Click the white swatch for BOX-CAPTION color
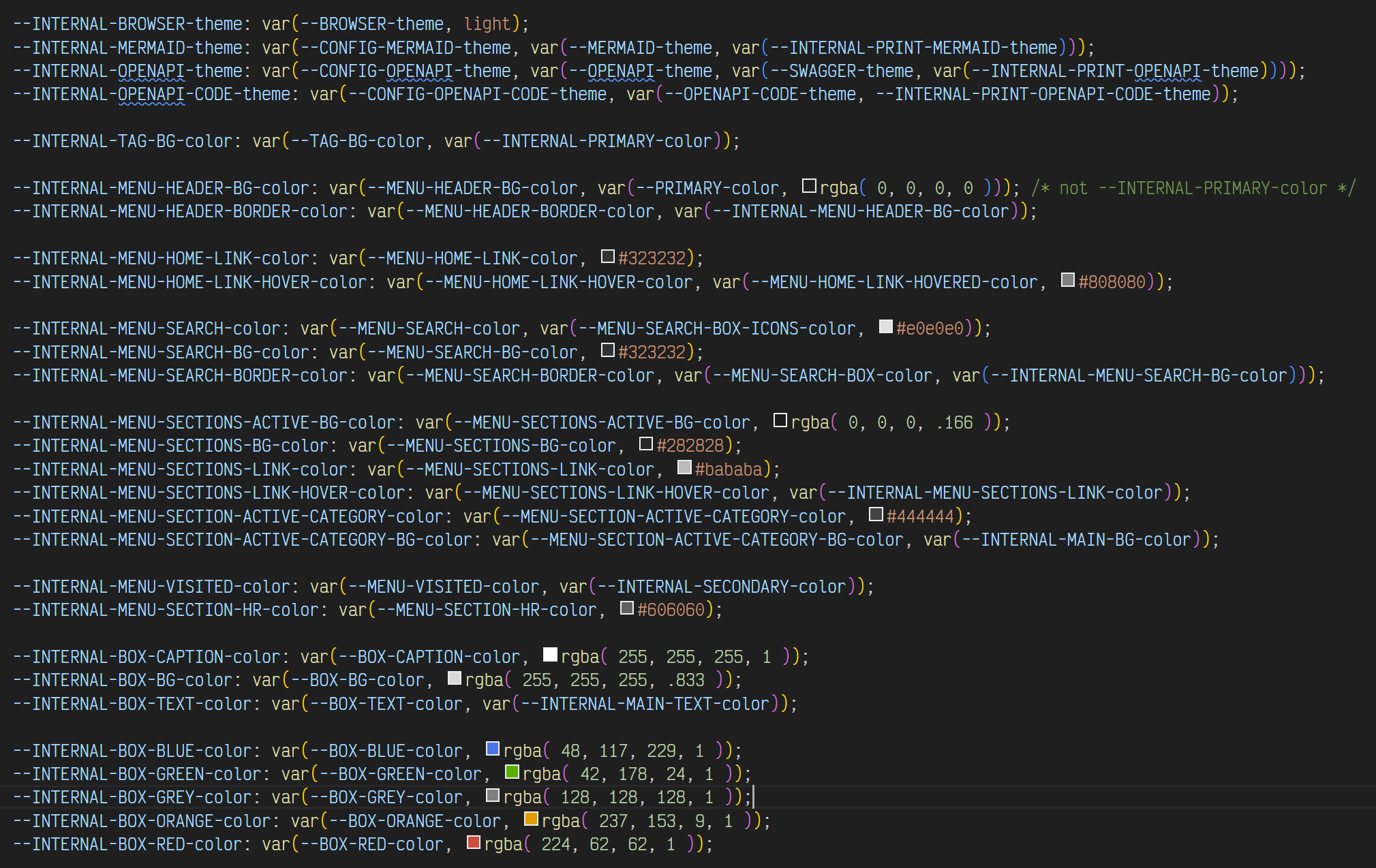This screenshot has width=1376, height=868. (x=549, y=654)
